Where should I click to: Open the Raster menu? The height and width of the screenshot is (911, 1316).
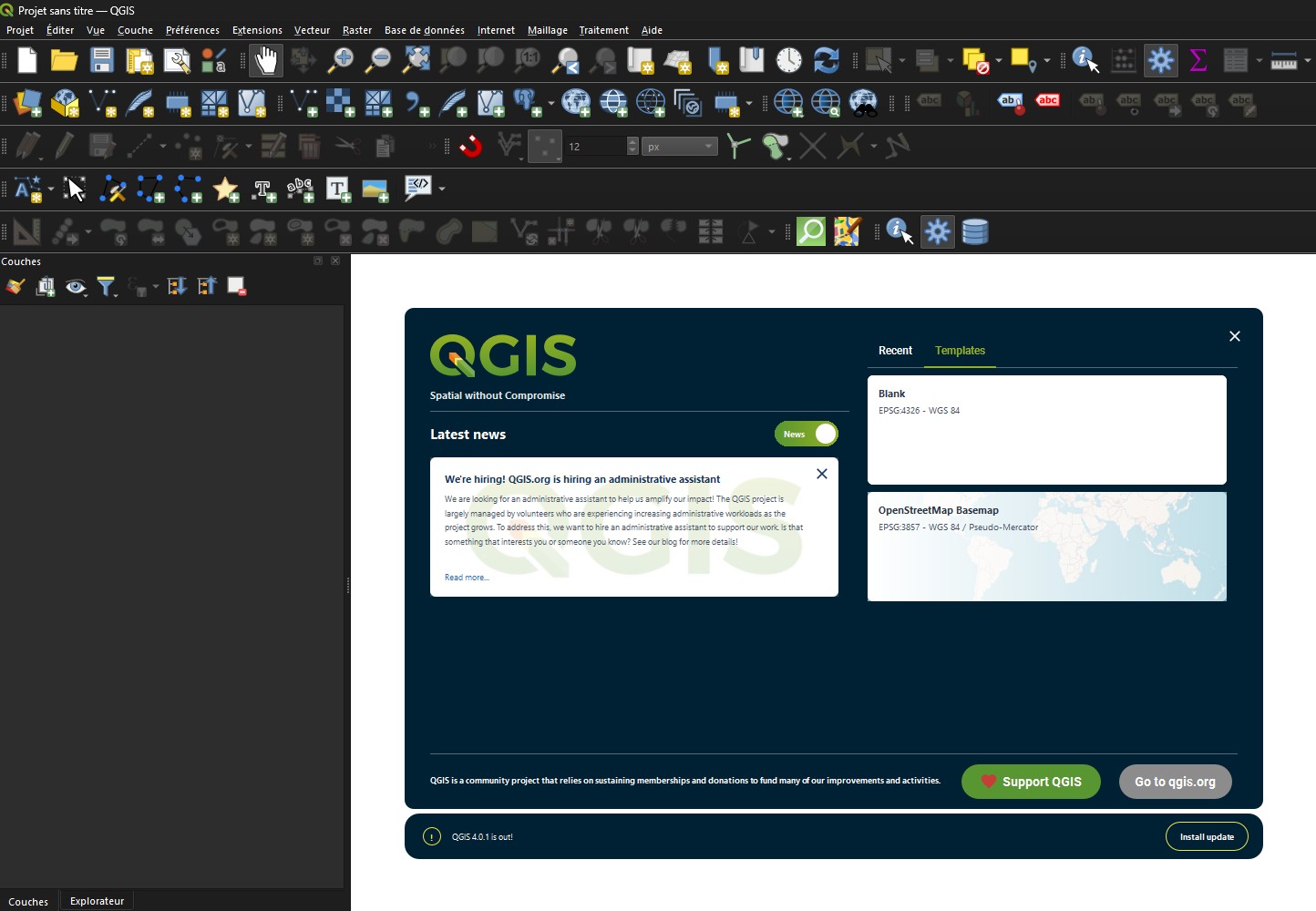357,30
